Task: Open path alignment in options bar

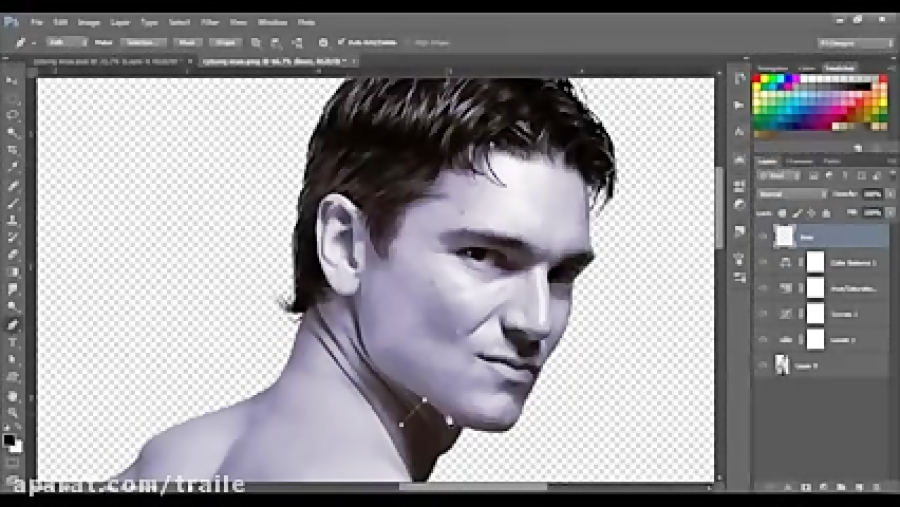Action: pos(276,43)
